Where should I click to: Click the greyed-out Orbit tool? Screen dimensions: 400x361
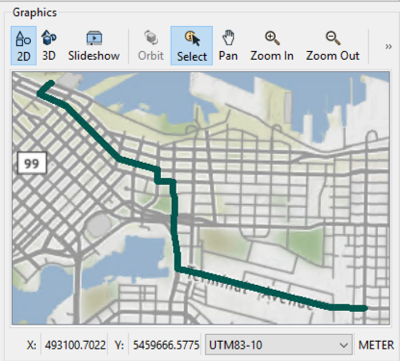point(151,46)
